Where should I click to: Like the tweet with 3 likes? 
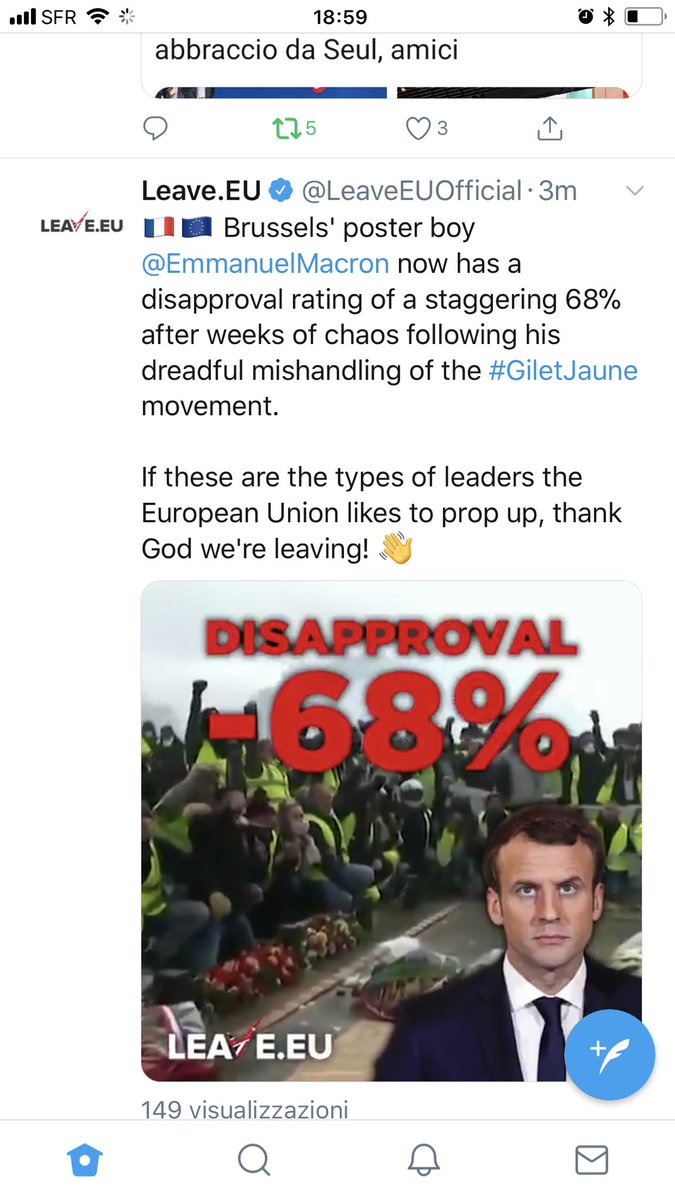tap(419, 129)
